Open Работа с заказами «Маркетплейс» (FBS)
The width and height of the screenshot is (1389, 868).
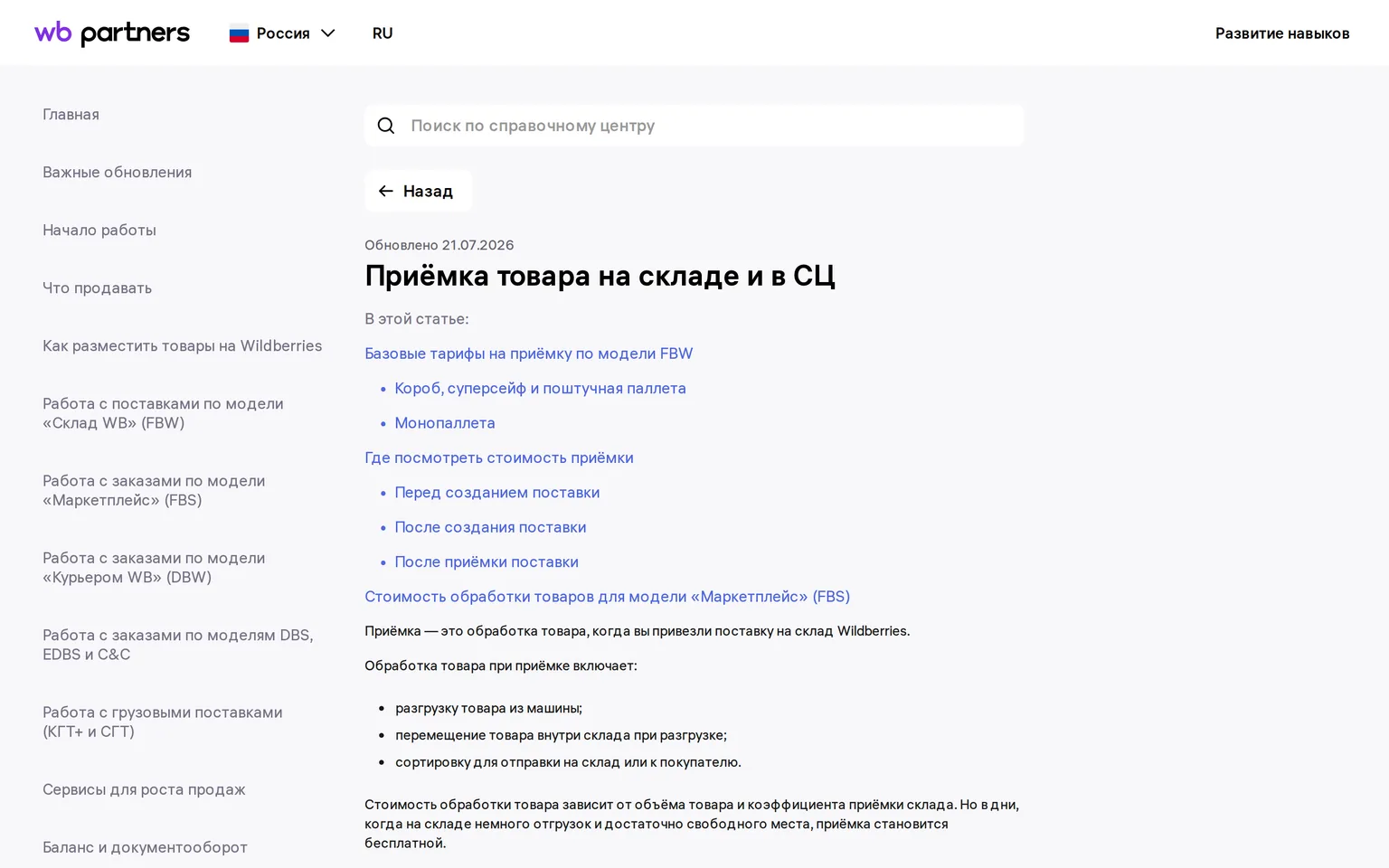[x=154, y=490]
